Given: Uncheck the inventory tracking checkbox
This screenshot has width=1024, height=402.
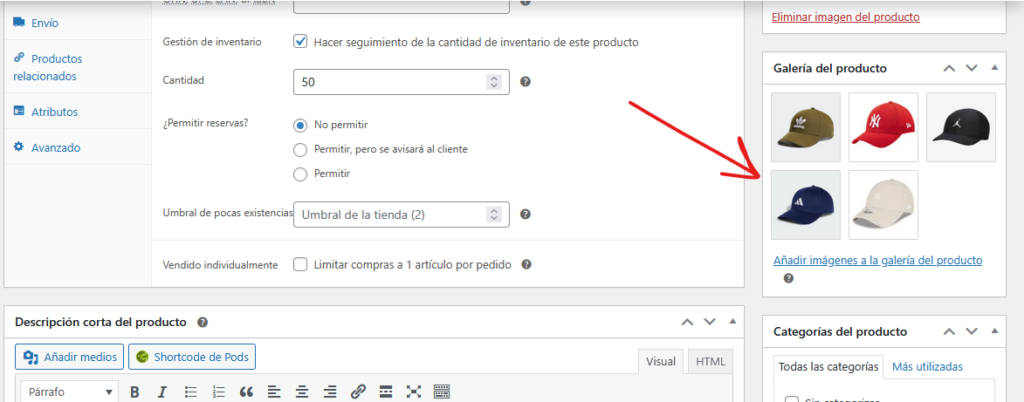Looking at the screenshot, I should [x=300, y=42].
